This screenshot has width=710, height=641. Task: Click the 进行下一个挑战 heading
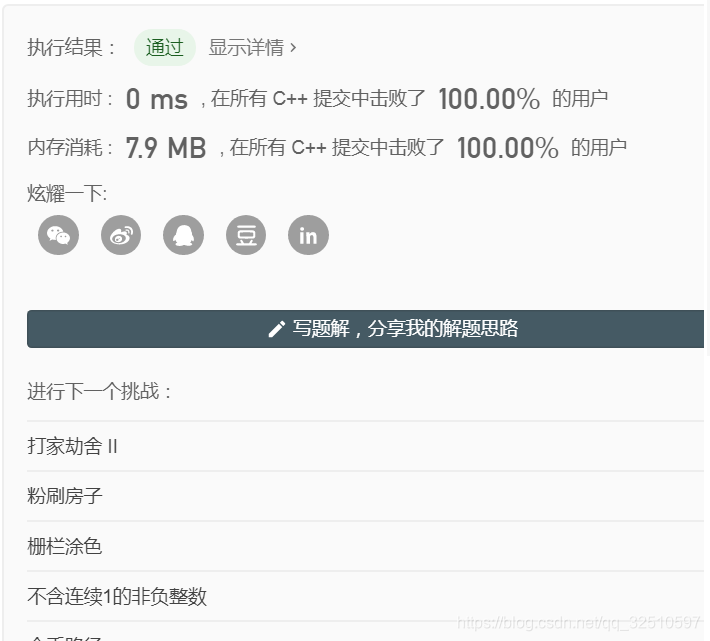(x=99, y=391)
